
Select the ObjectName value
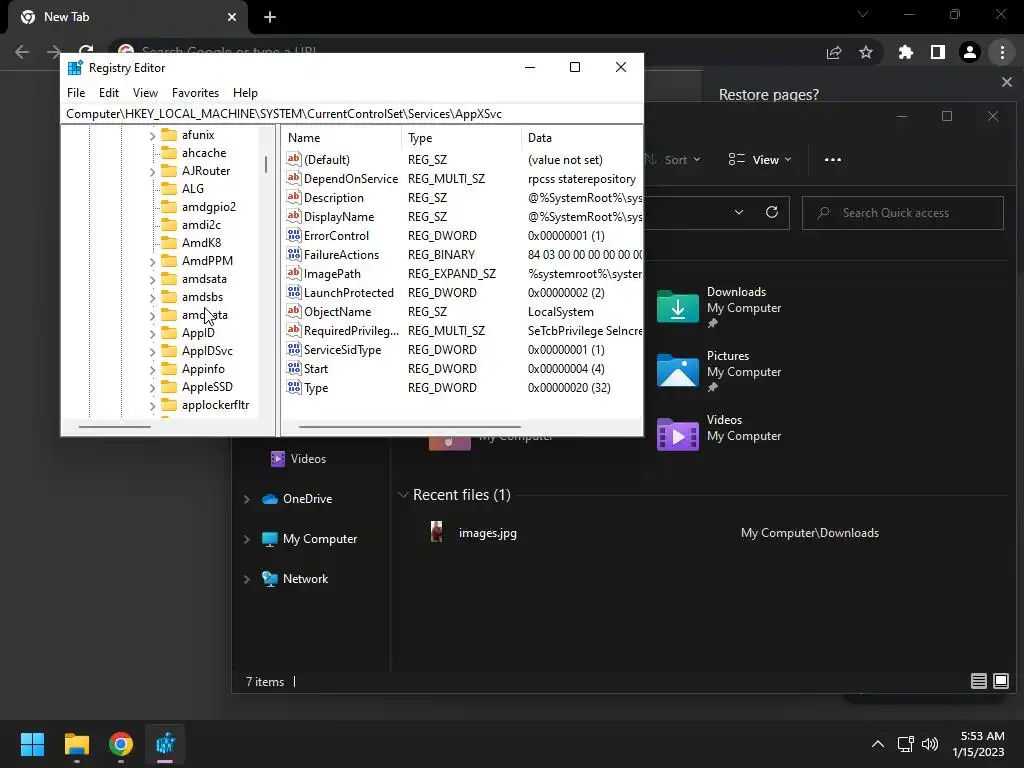[x=337, y=312]
